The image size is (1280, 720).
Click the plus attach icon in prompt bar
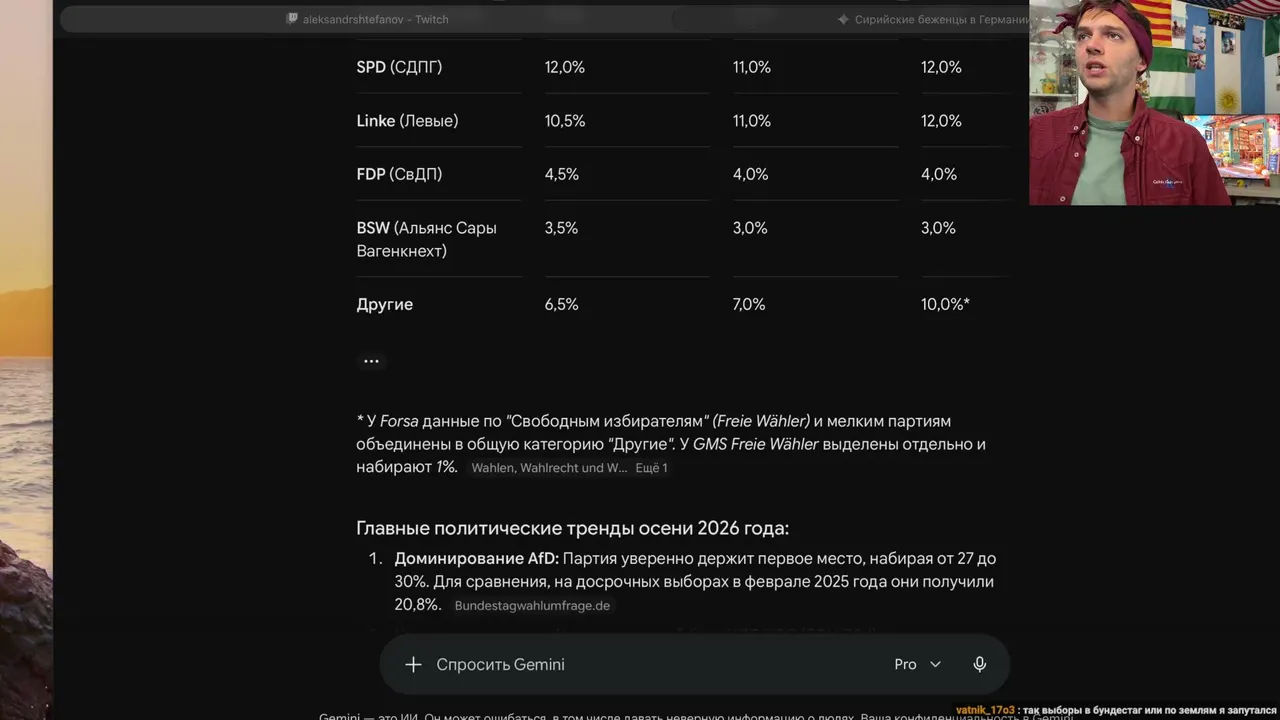coord(413,665)
